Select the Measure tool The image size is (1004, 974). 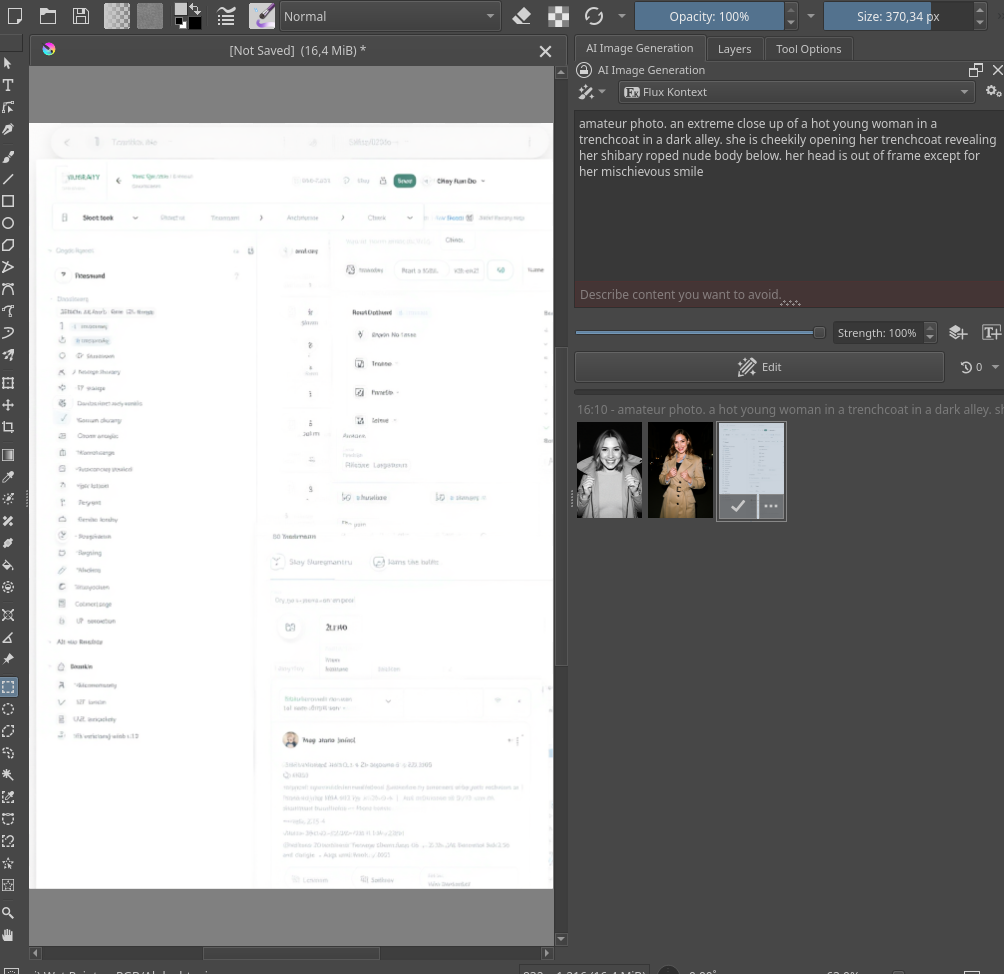click(x=8, y=637)
